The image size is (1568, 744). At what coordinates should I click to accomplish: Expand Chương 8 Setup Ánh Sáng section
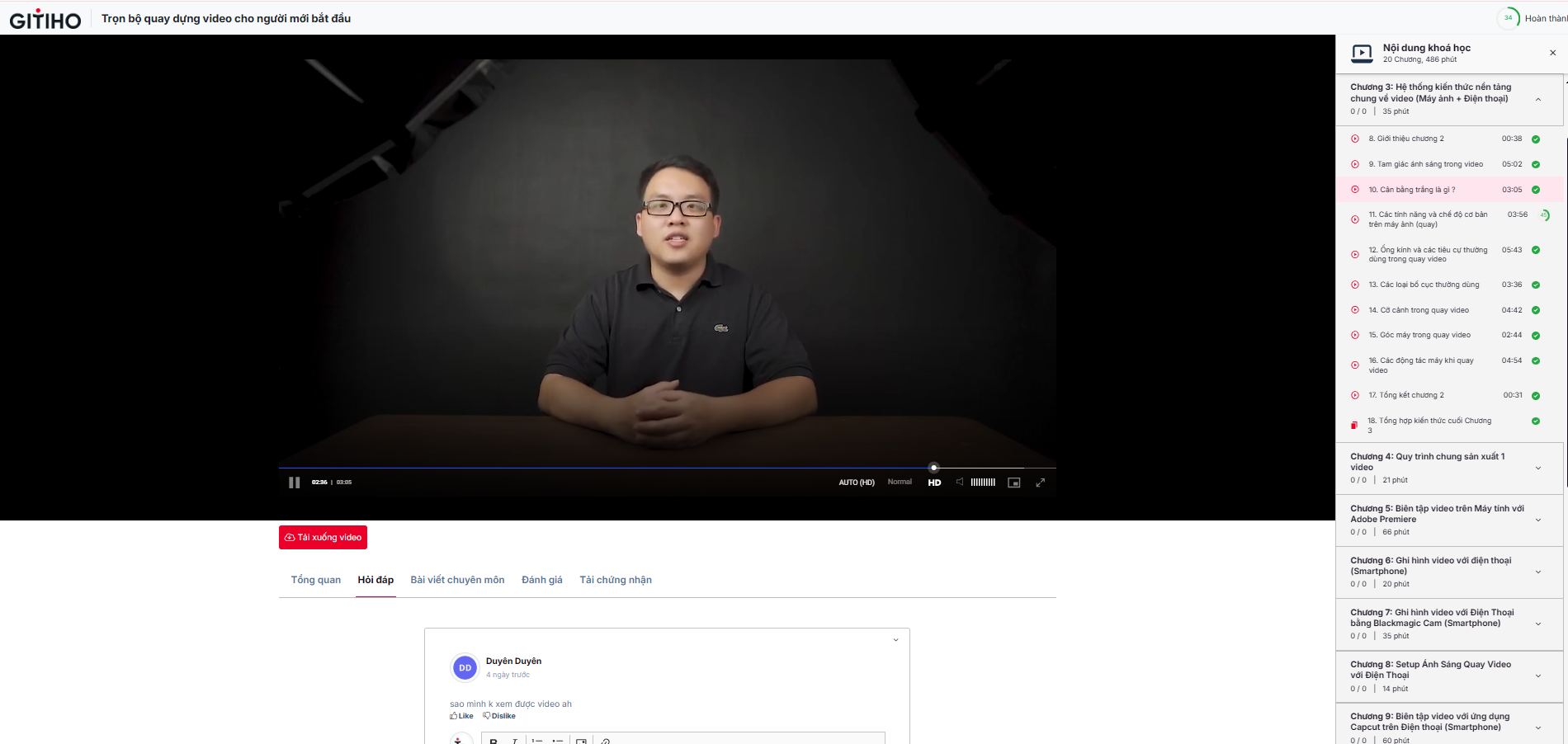click(x=1538, y=676)
